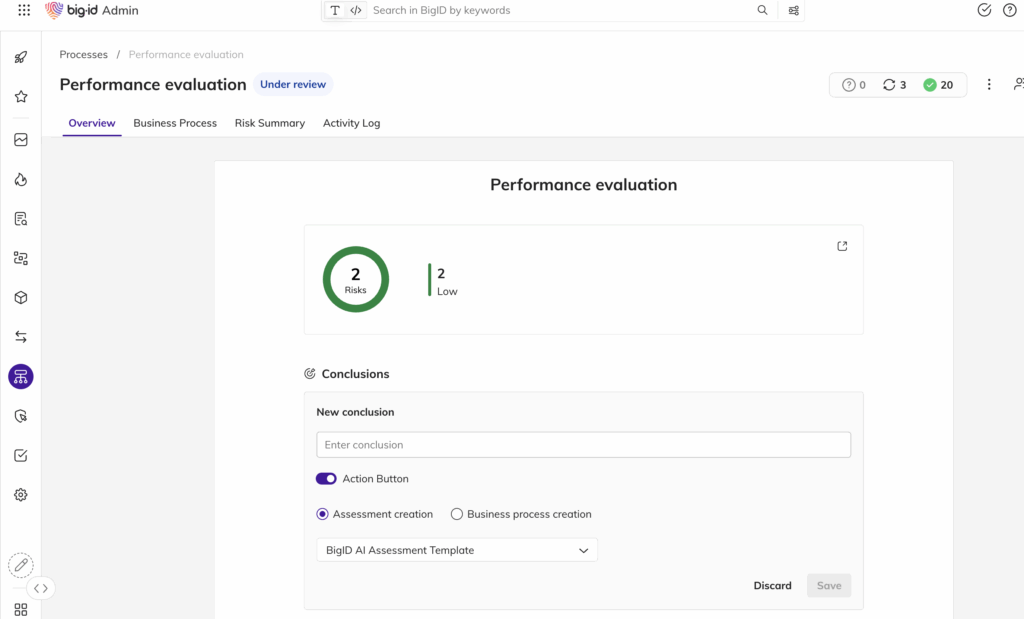
Task: Click the search filter settings icon
Action: tap(794, 11)
